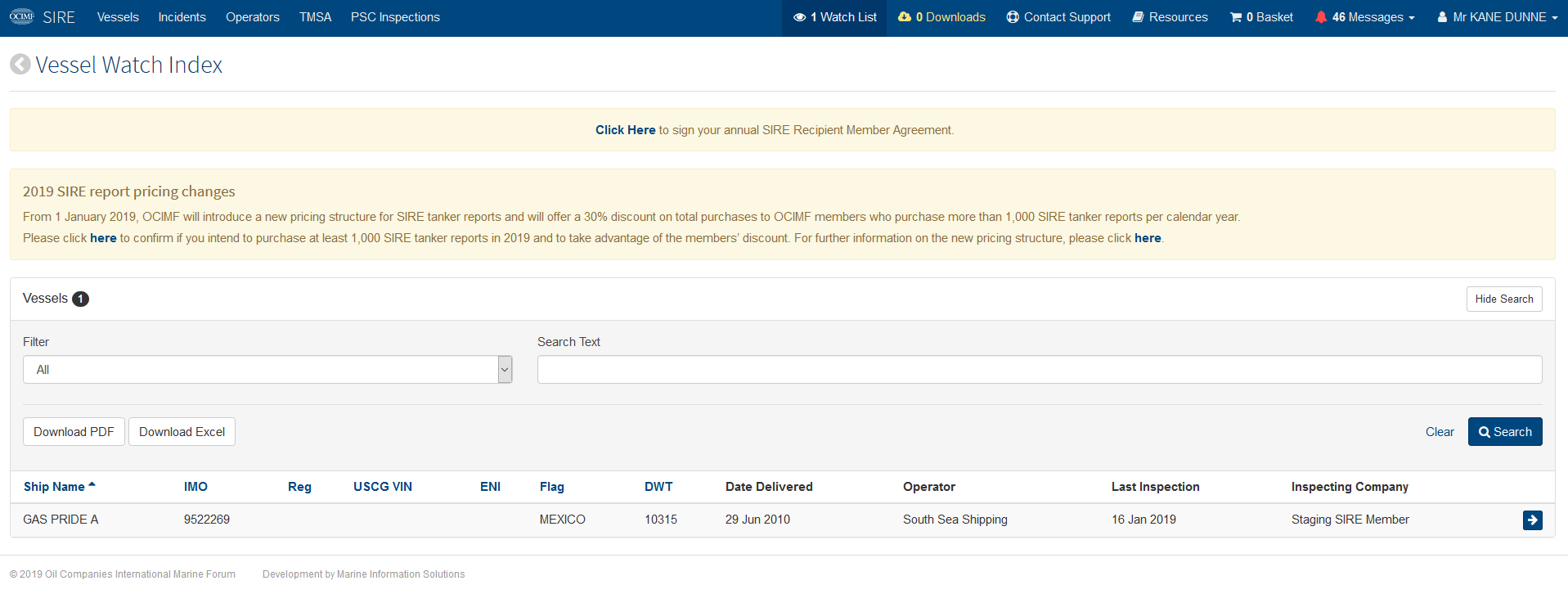The width and height of the screenshot is (1568, 603).
Task: Click the 0 Basket text link
Action: coord(1269,17)
